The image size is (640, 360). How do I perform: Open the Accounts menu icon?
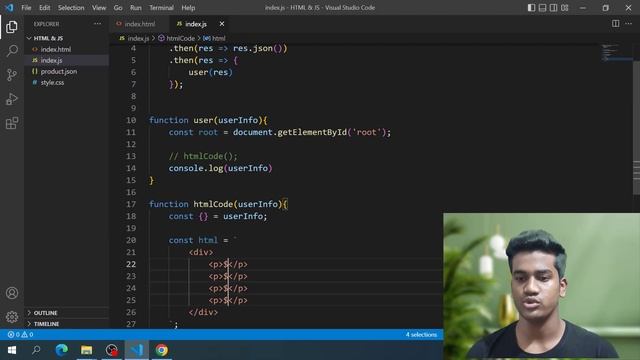click(x=12, y=293)
